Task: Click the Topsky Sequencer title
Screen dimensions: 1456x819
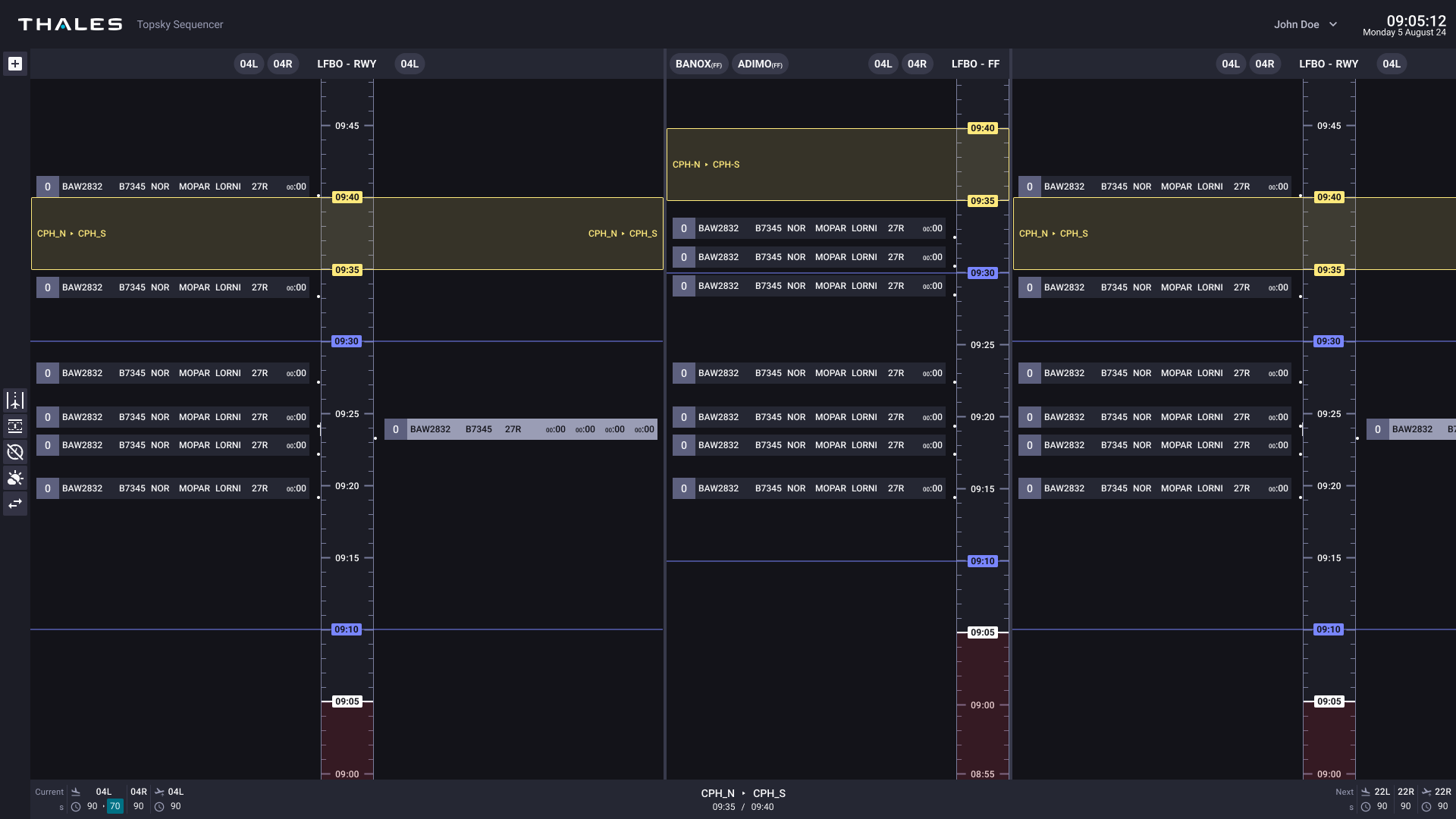Action: click(x=180, y=24)
